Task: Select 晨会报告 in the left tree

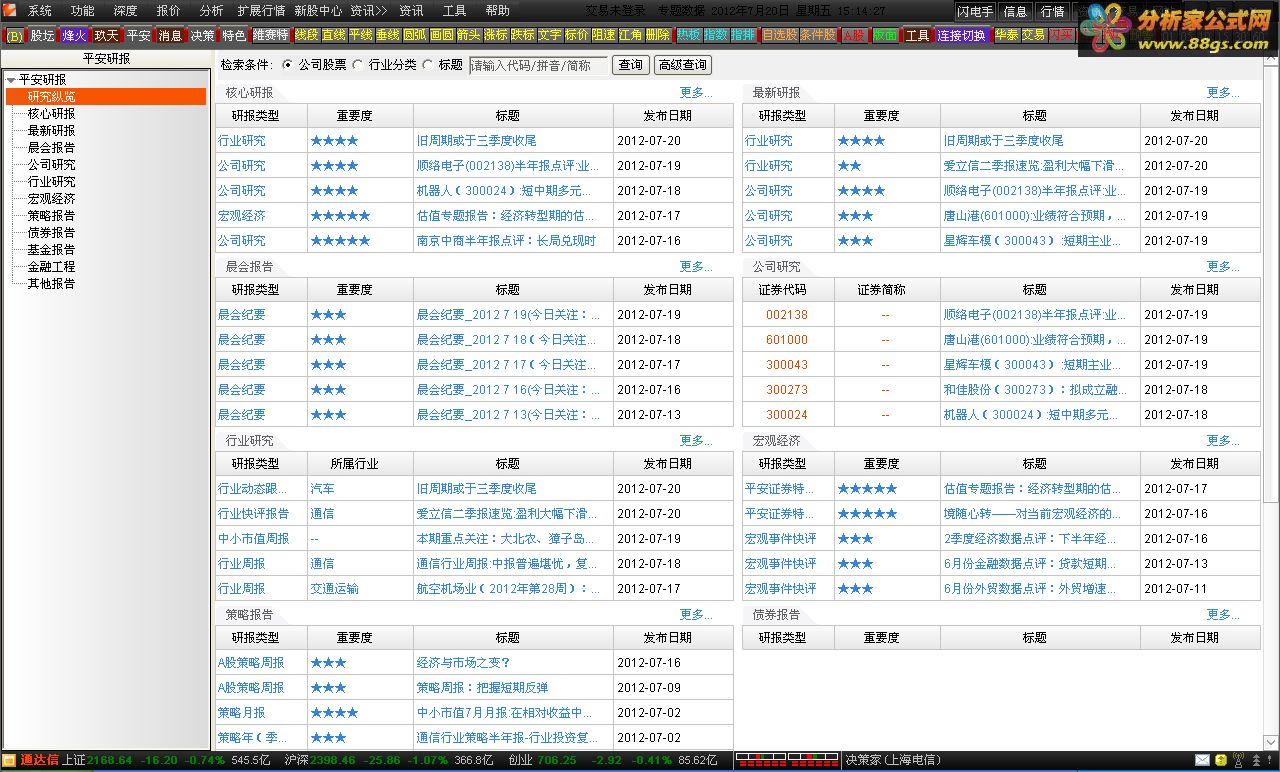Action: tap(51, 148)
